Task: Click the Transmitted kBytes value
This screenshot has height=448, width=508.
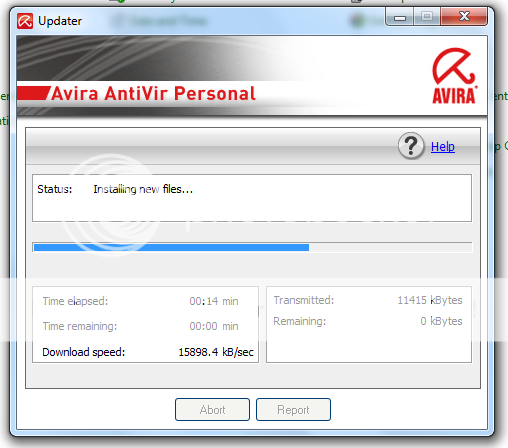Action: [430, 300]
